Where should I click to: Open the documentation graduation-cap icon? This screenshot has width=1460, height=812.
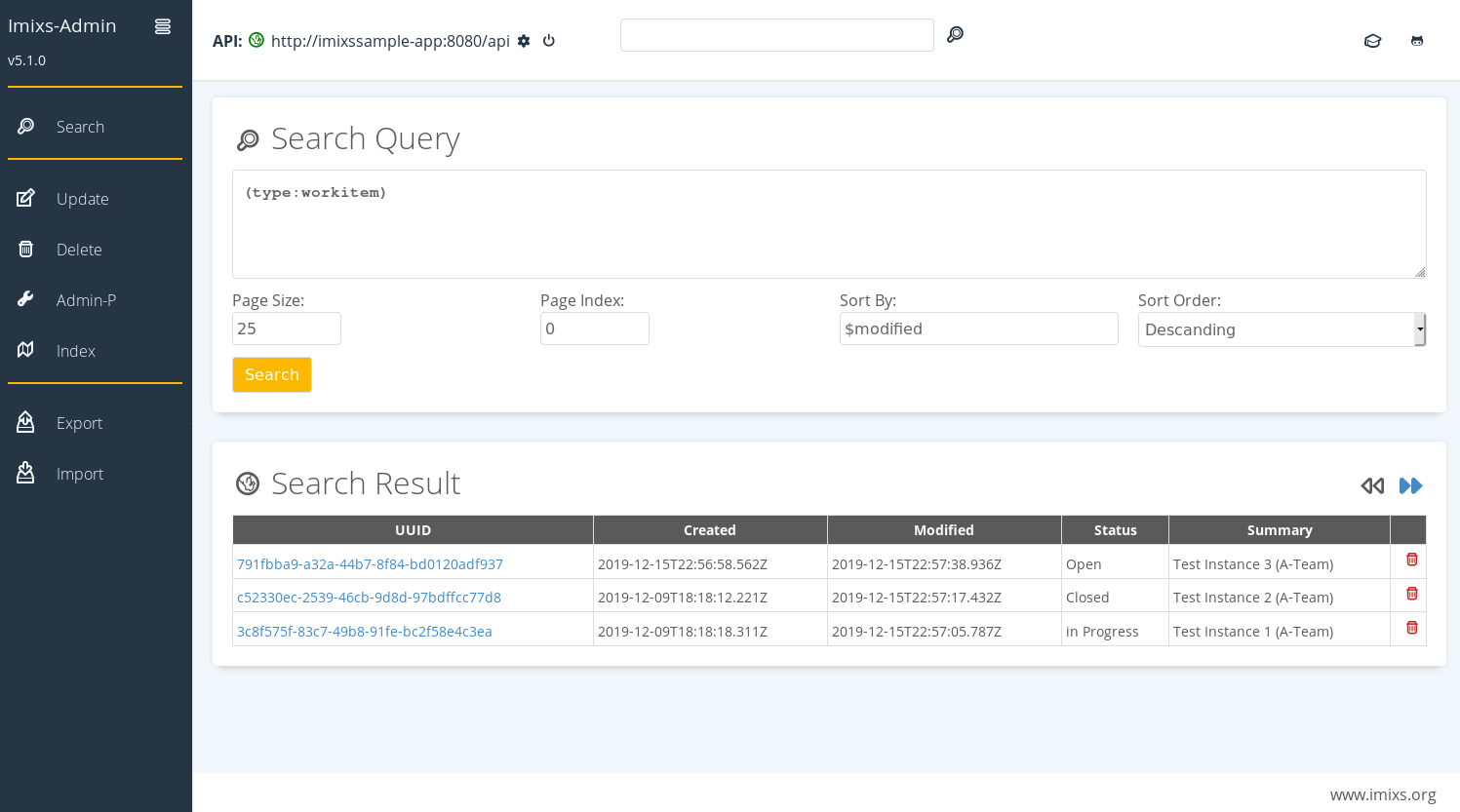1372,41
